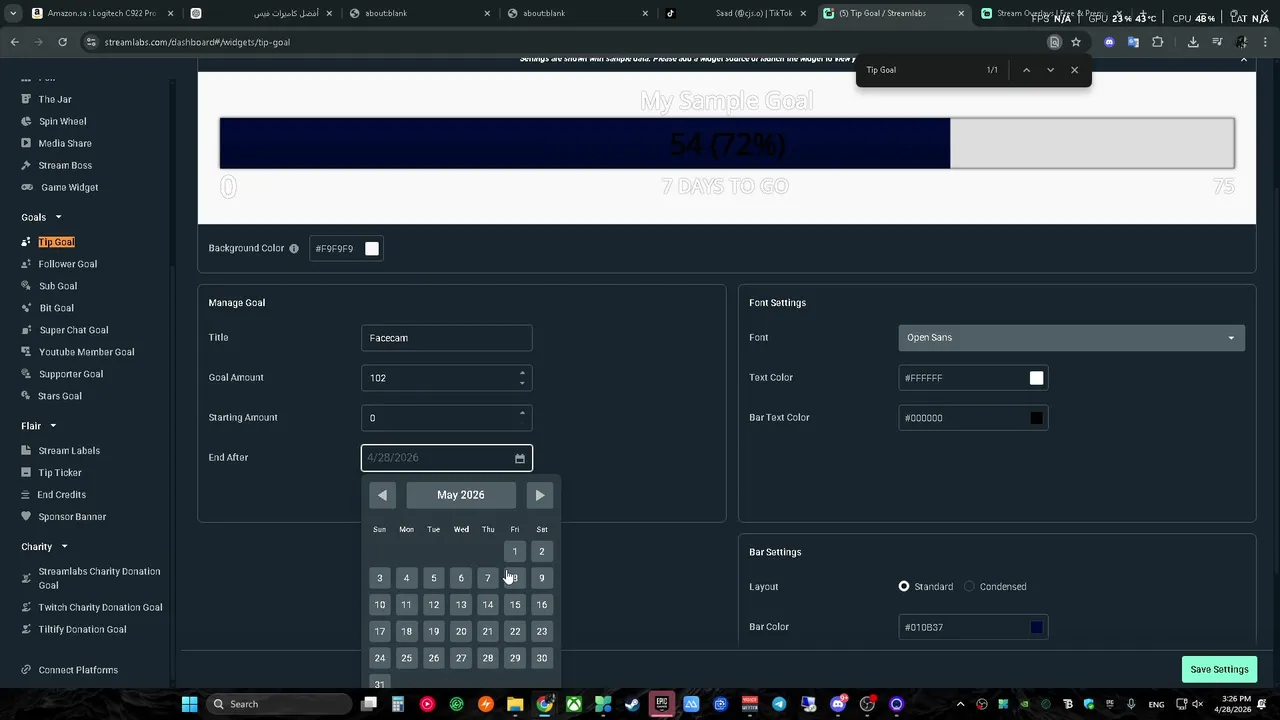Open Twitch Charity Donation Goal

pos(100,607)
